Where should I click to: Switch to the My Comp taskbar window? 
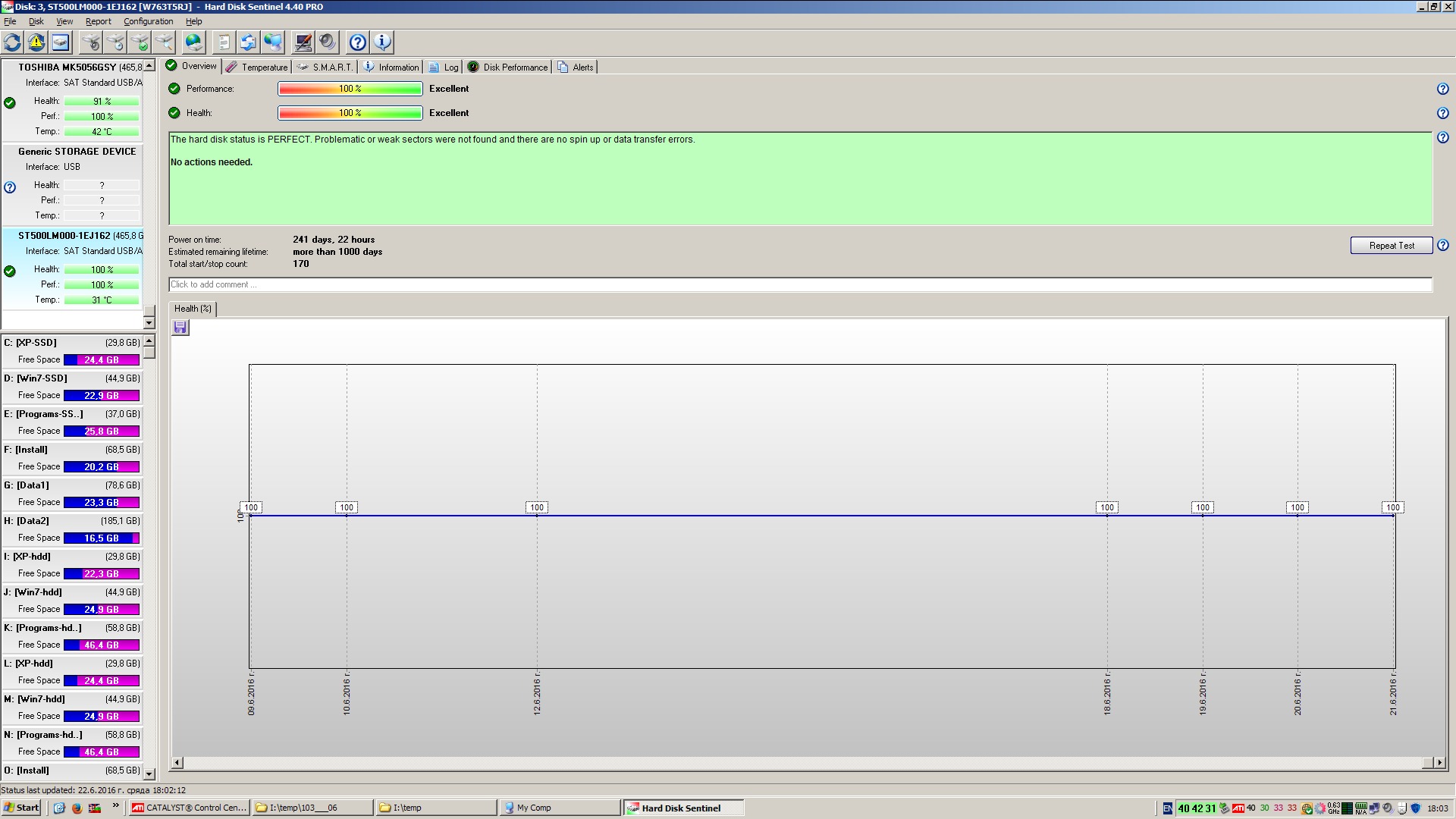560,808
